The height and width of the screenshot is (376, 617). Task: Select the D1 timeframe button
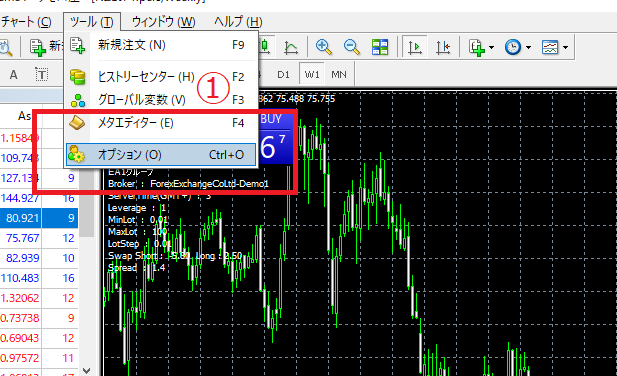[x=283, y=74]
